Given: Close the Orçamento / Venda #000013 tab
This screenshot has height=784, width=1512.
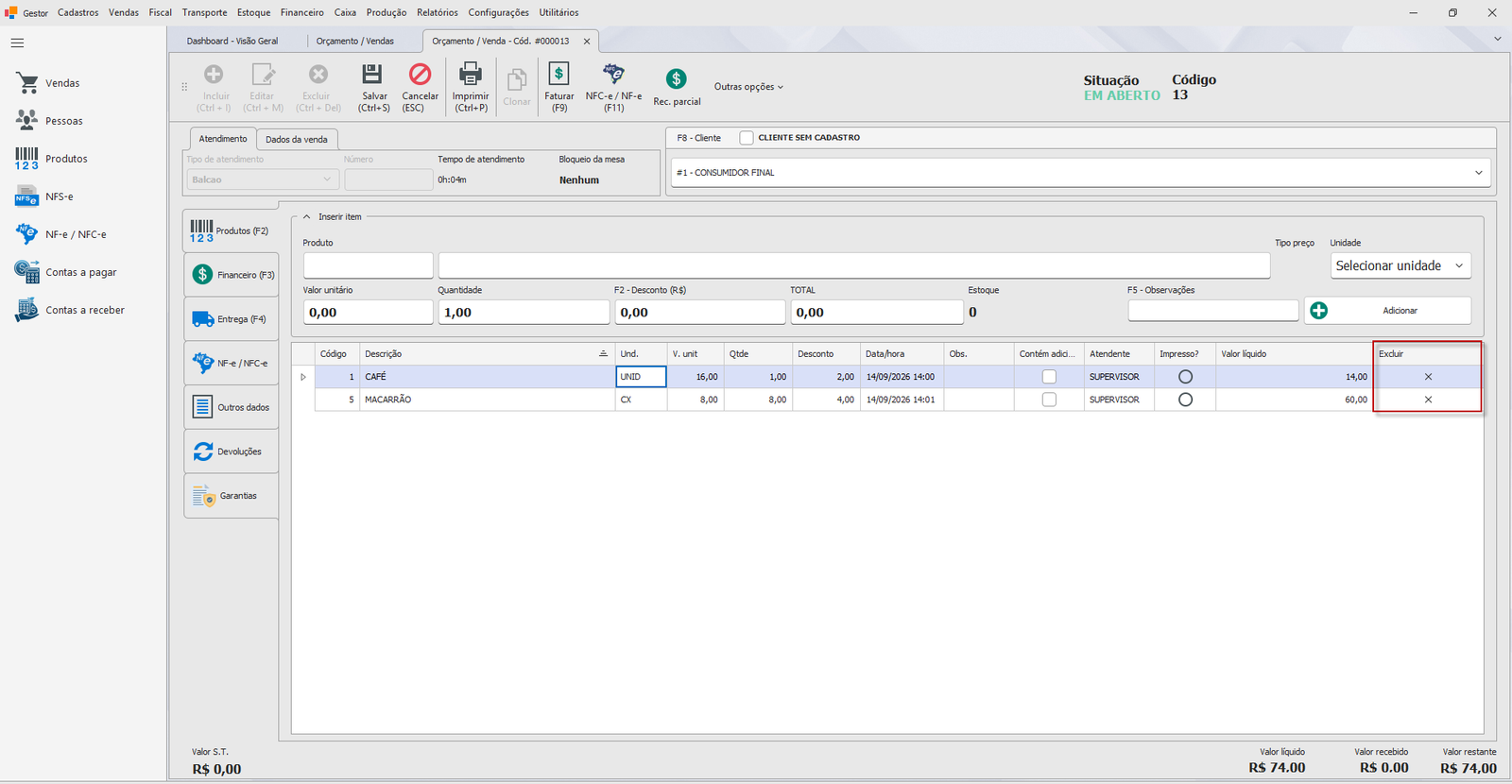Looking at the screenshot, I should coord(587,42).
